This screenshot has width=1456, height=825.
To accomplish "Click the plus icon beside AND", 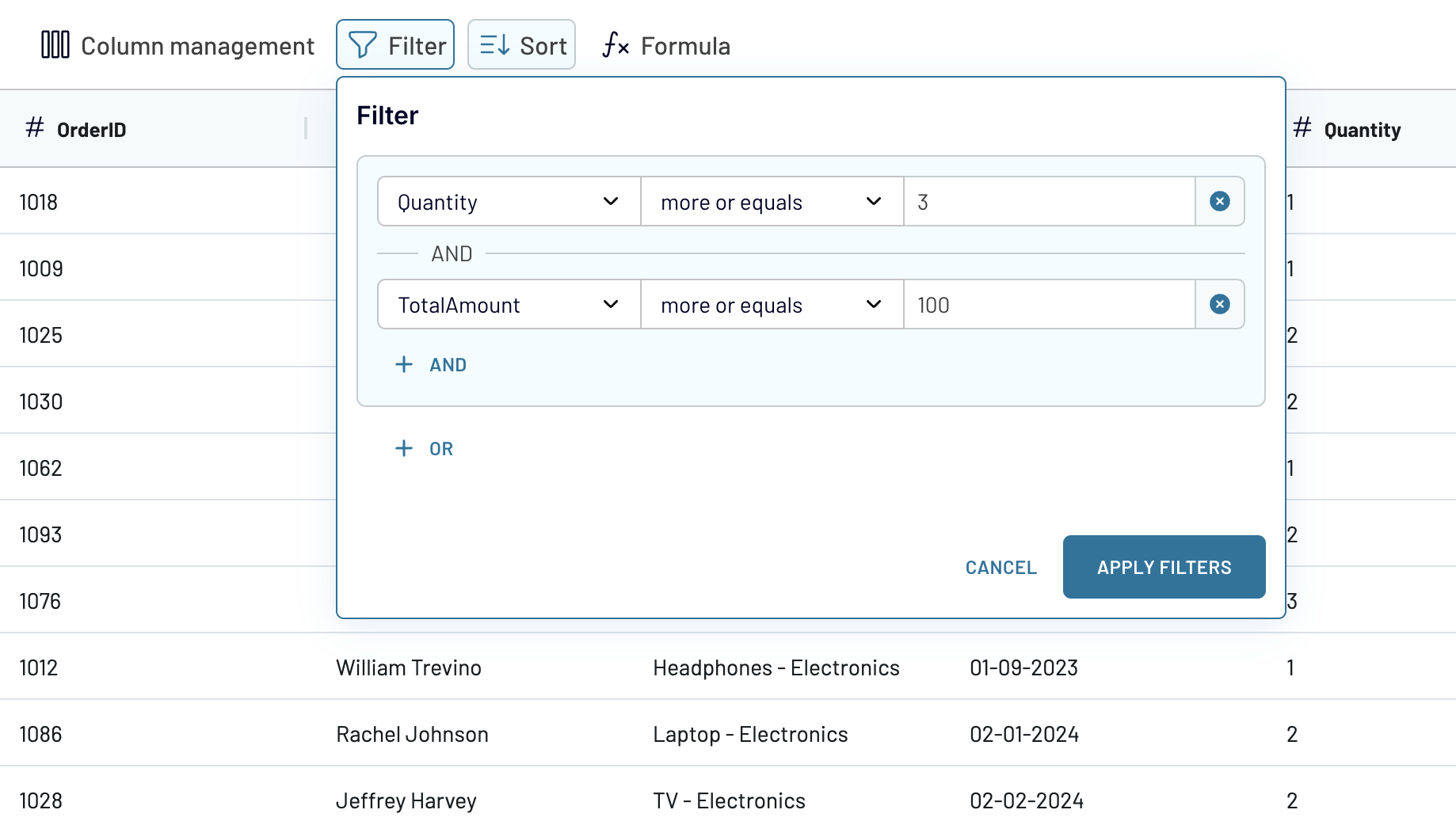I will (404, 364).
